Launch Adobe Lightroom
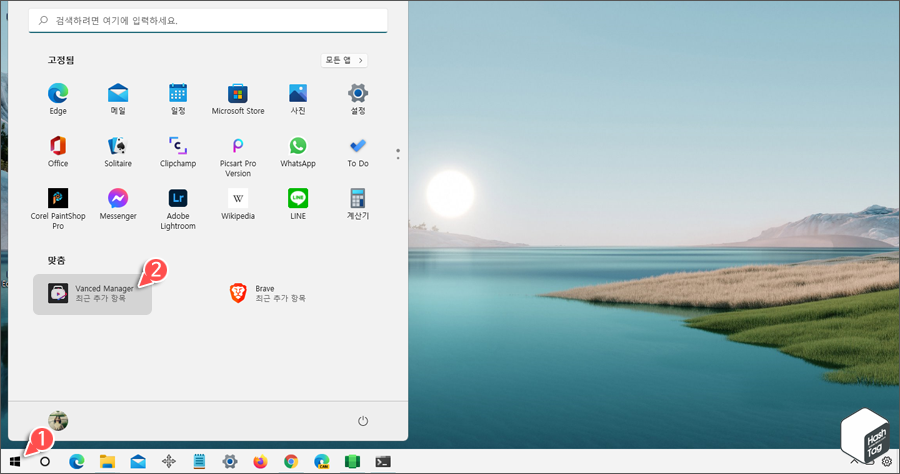Screen dimensions: 900x474 [x=178, y=209]
